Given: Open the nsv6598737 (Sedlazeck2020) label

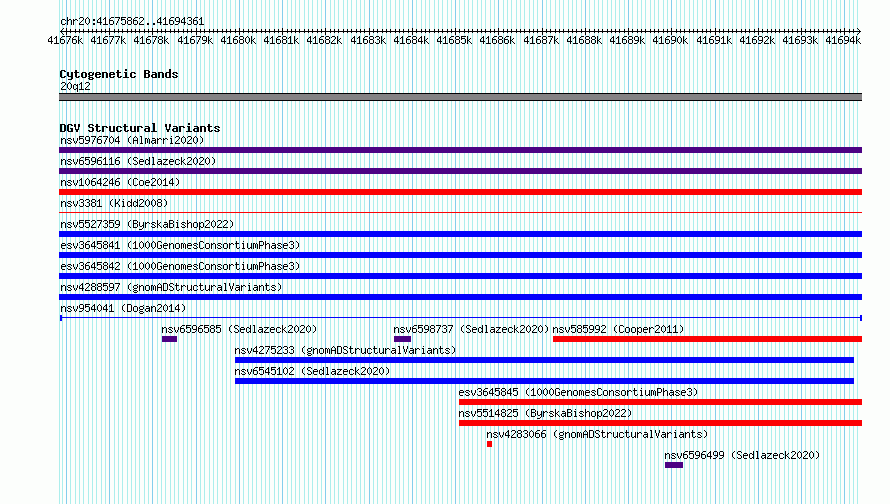Looking at the screenshot, I should coord(471,329).
